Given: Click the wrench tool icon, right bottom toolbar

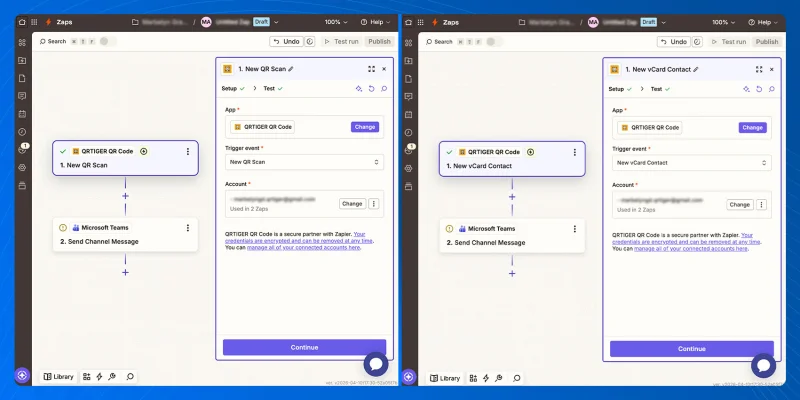Looking at the screenshot, I should pos(499,378).
